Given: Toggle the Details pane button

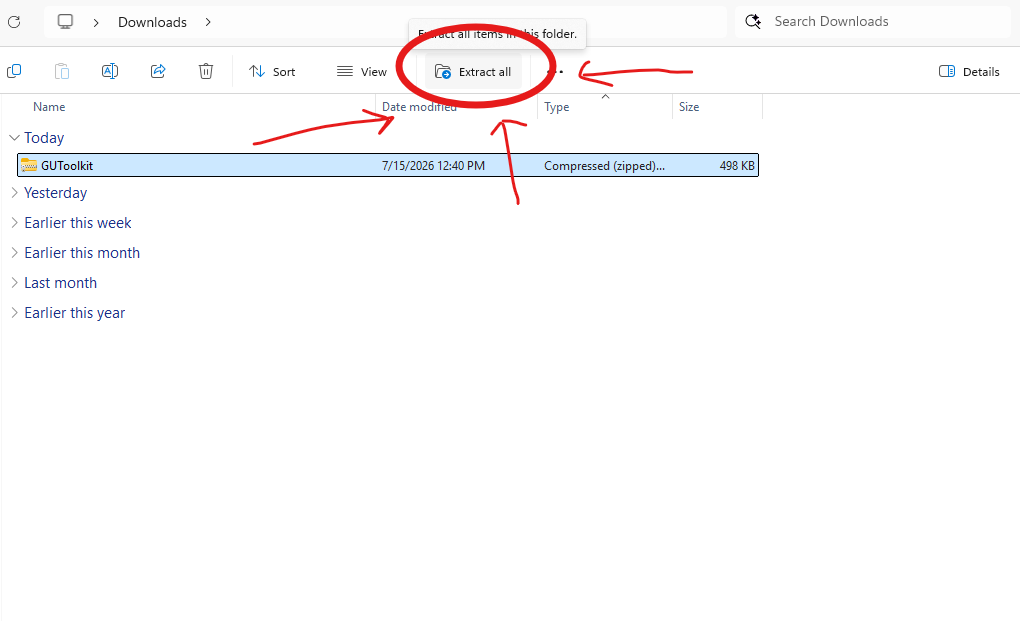Looking at the screenshot, I should (x=969, y=72).
